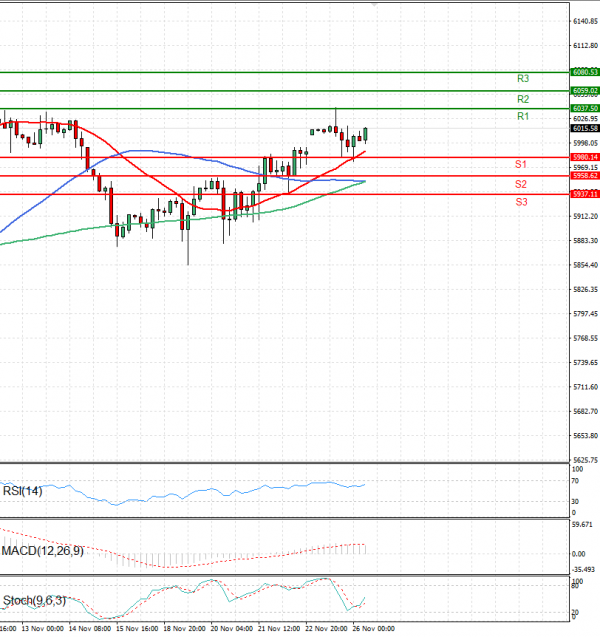This screenshot has width=600, height=637.
Task: Click the 5739.65 price axis value
Action: point(585,362)
